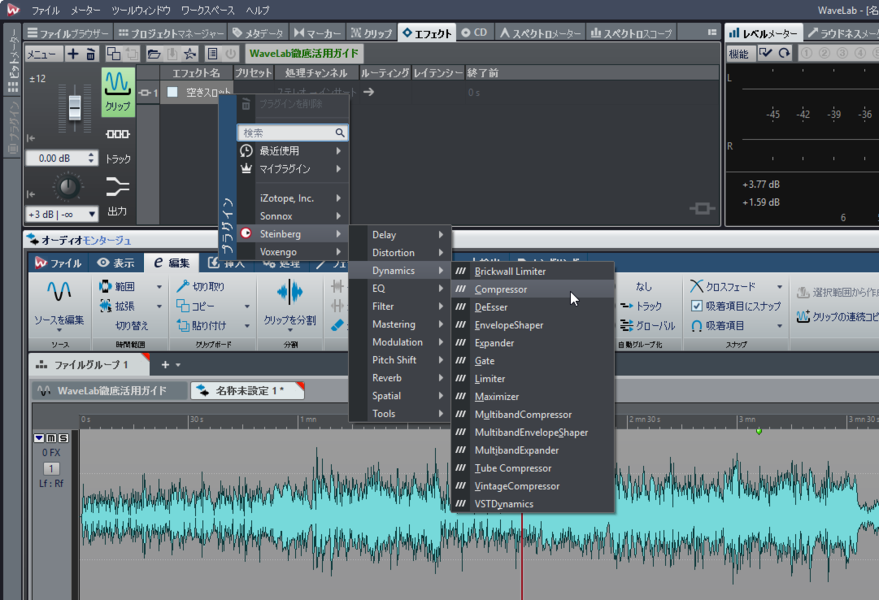The width and height of the screenshot is (879, 600).
Task: Click the reset arrow icon in level meter
Action: [784, 53]
